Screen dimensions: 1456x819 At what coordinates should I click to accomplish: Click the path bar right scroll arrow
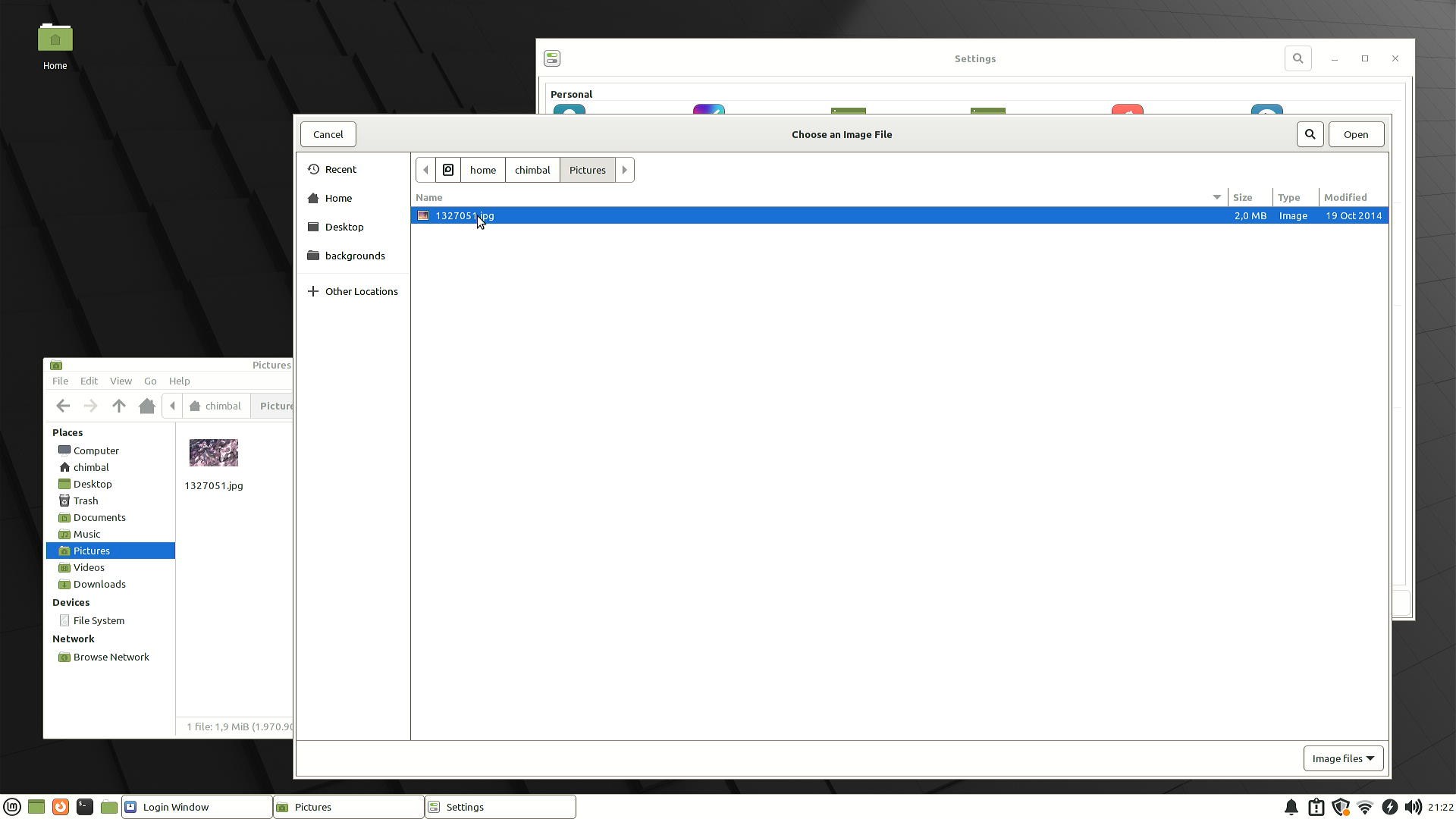(x=624, y=170)
